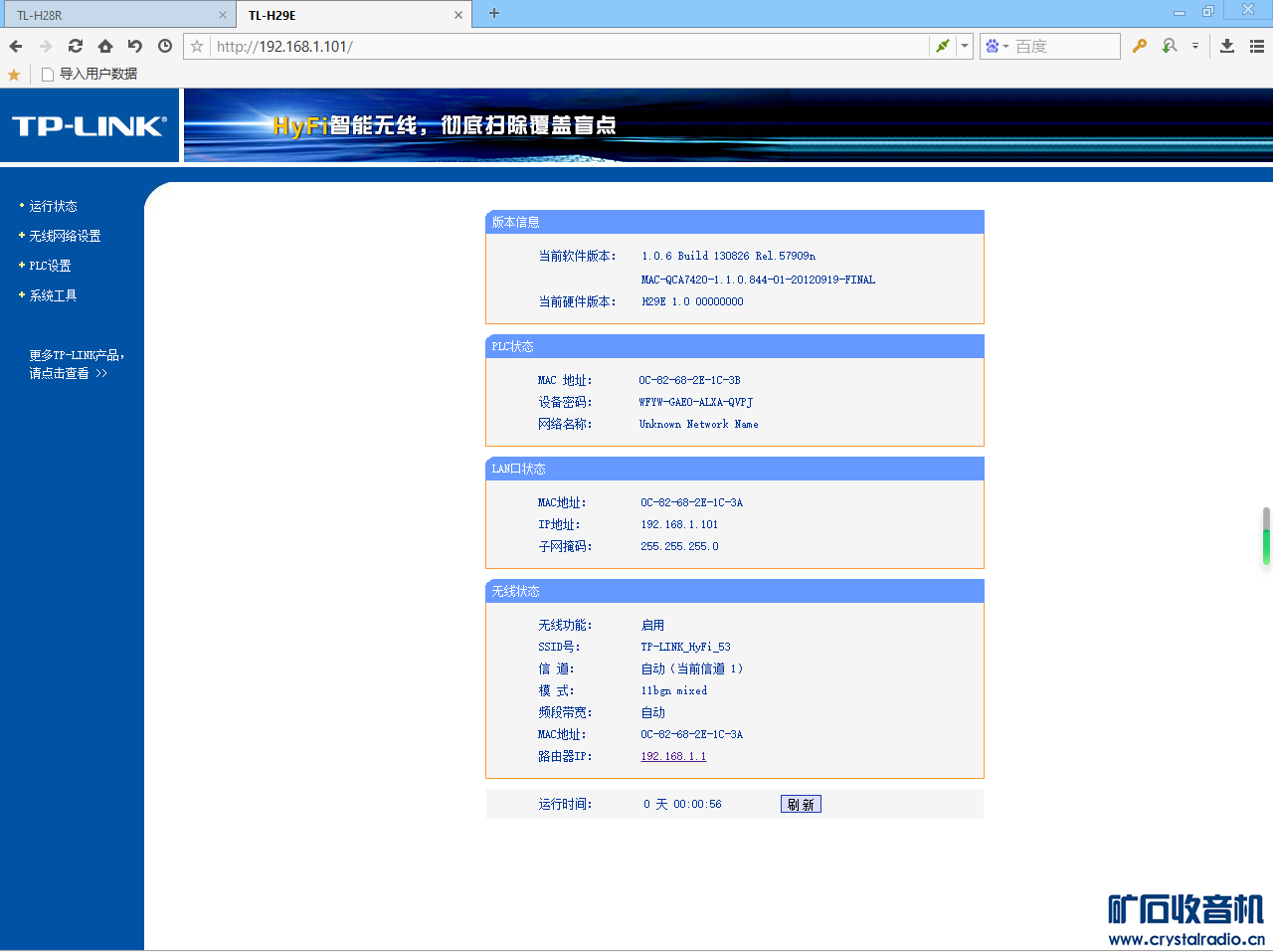Image resolution: width=1273 pixels, height=952 pixels.
Task: Reload the page with the refresh icon
Action: click(x=76, y=46)
